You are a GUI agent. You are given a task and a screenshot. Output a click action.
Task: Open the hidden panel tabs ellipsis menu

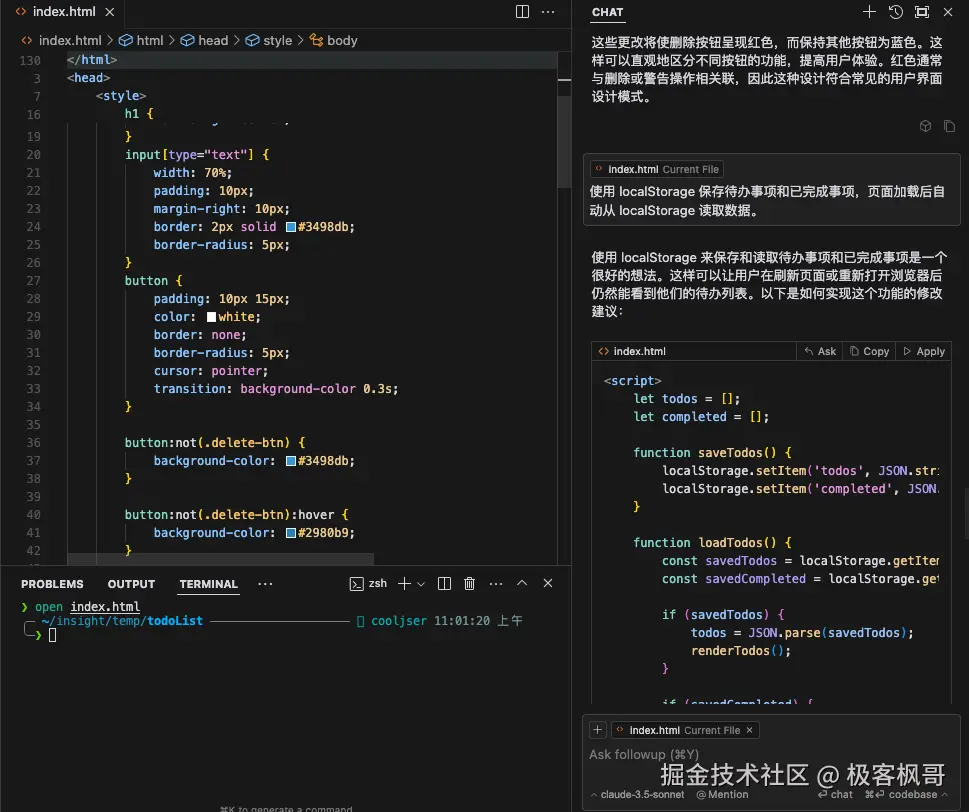[265, 584]
